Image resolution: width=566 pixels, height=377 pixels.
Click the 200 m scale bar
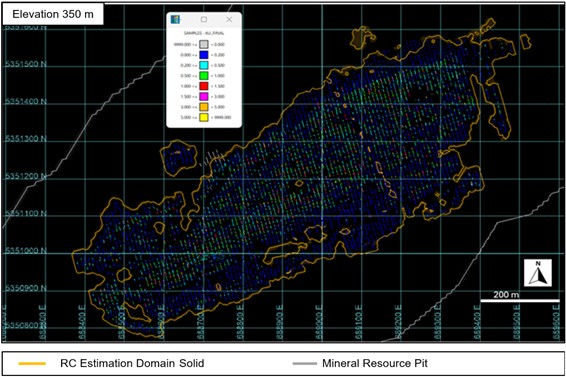520,300
